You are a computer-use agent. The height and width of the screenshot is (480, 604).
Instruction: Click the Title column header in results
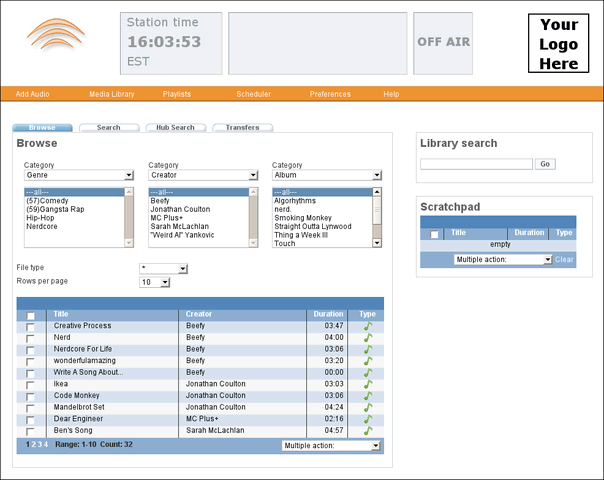pos(60,314)
